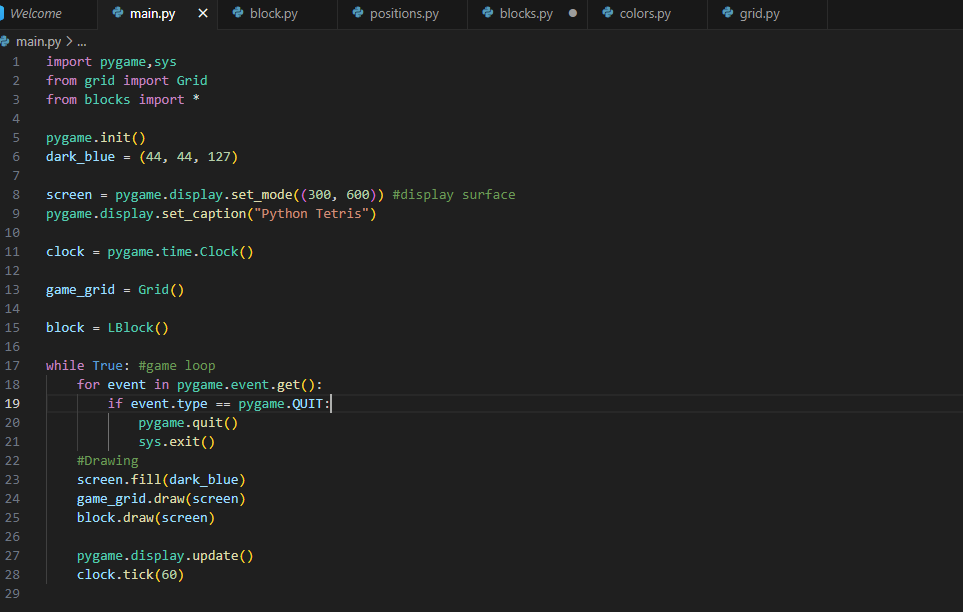Click the dark_blue tuple value (44, 44, 127)
Screen dimensions: 963x612
click(x=188, y=157)
